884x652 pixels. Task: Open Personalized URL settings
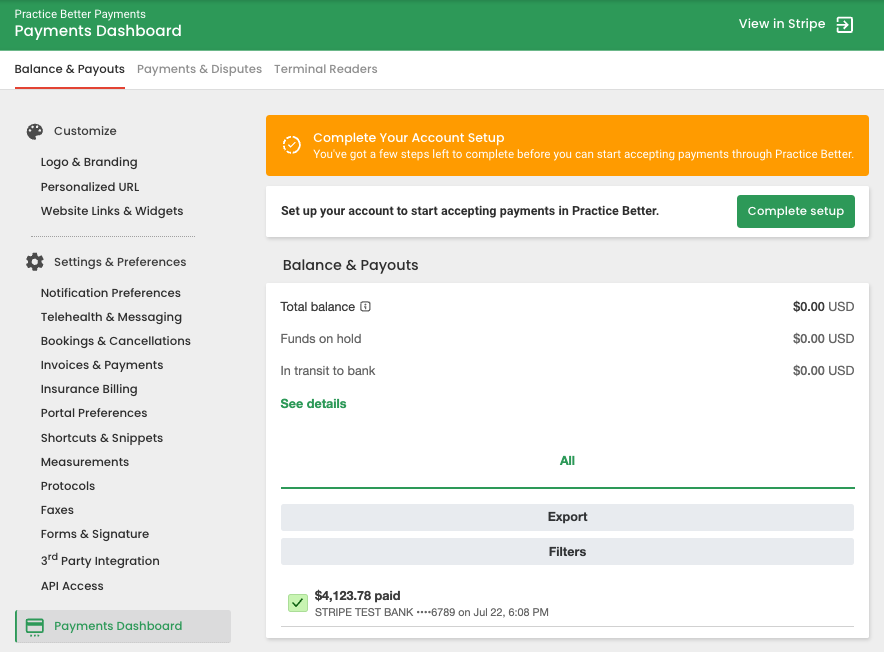[90, 186]
